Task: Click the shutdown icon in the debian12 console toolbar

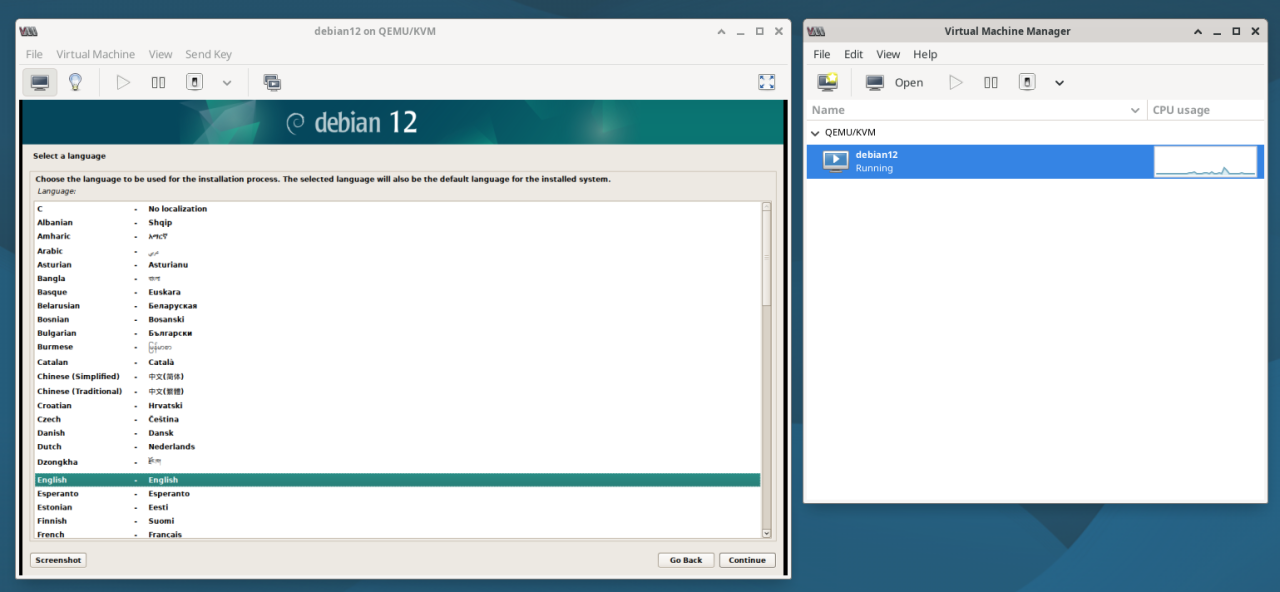Action: tap(195, 82)
